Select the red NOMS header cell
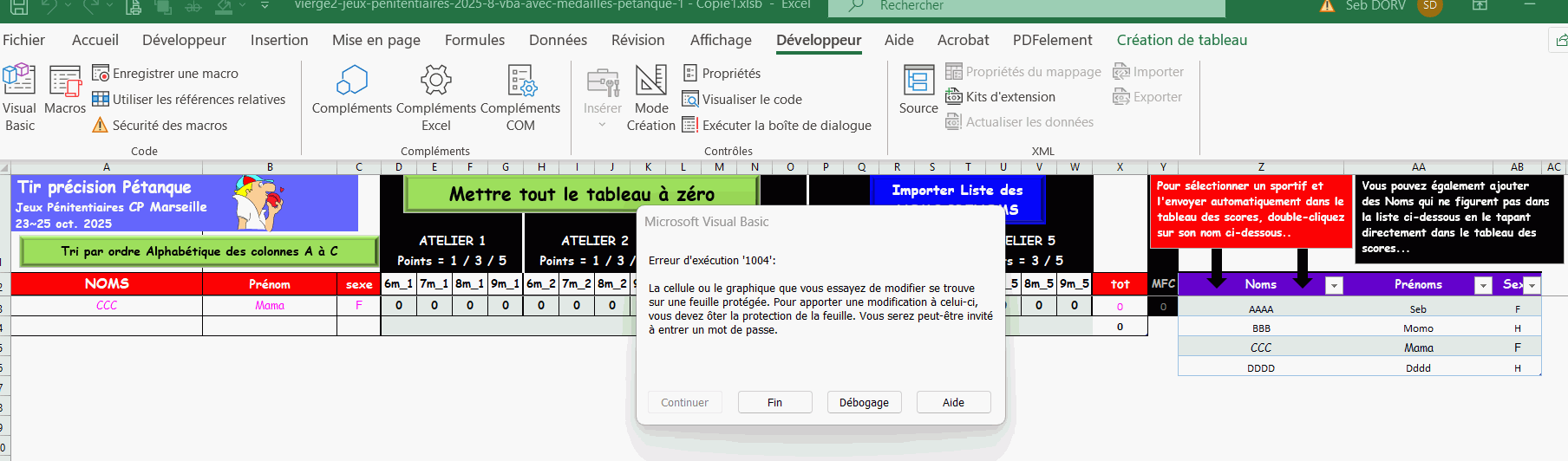This screenshot has height=461, width=1568. tap(107, 284)
